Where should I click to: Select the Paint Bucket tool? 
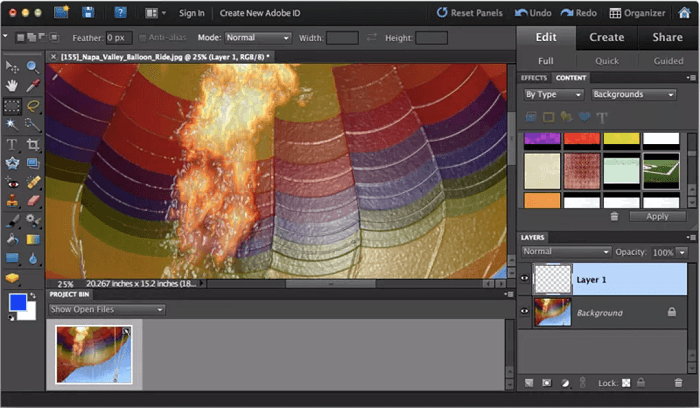[x=12, y=239]
